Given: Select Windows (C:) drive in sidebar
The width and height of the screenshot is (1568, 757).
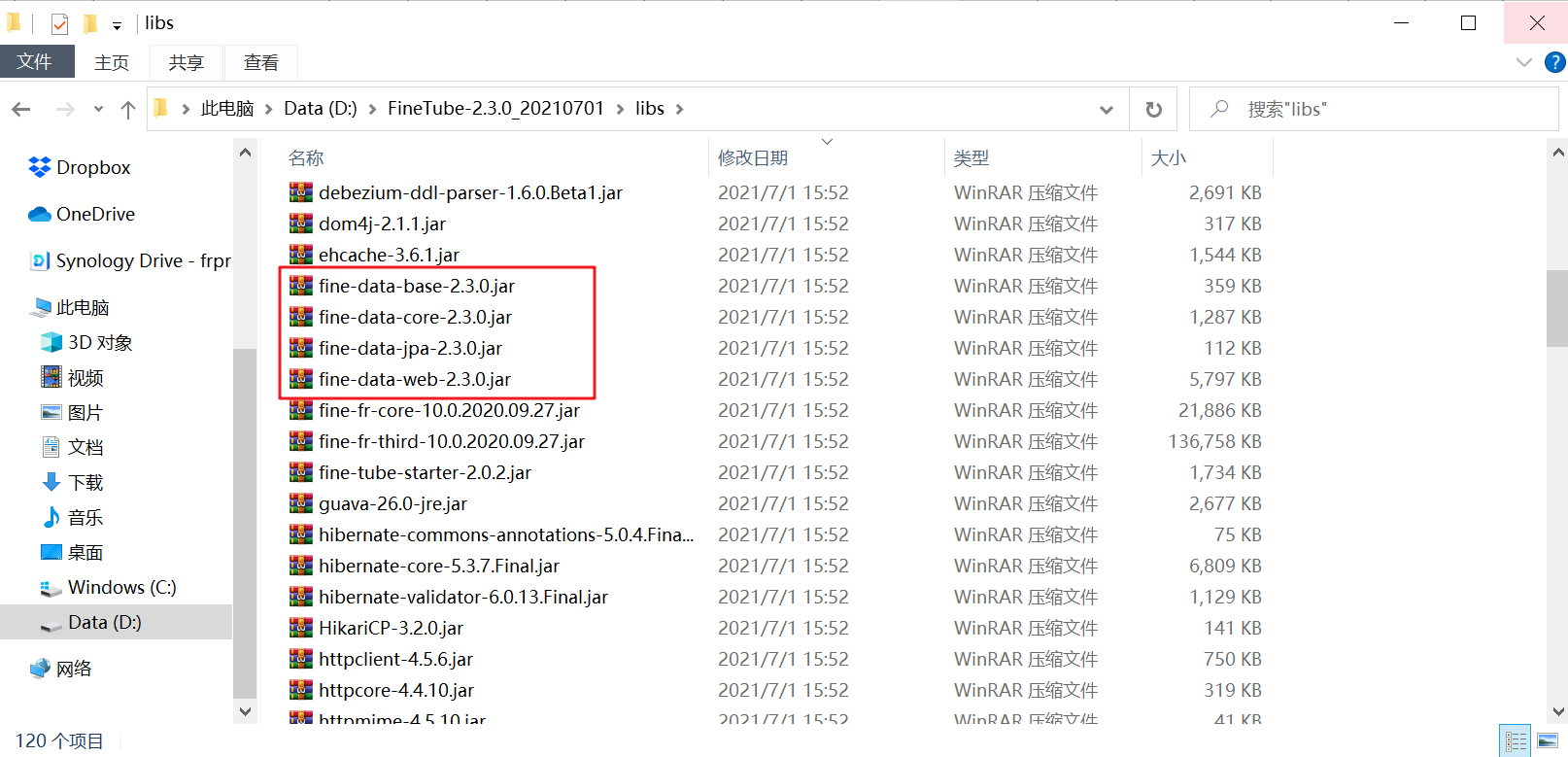Looking at the screenshot, I should click(x=109, y=587).
